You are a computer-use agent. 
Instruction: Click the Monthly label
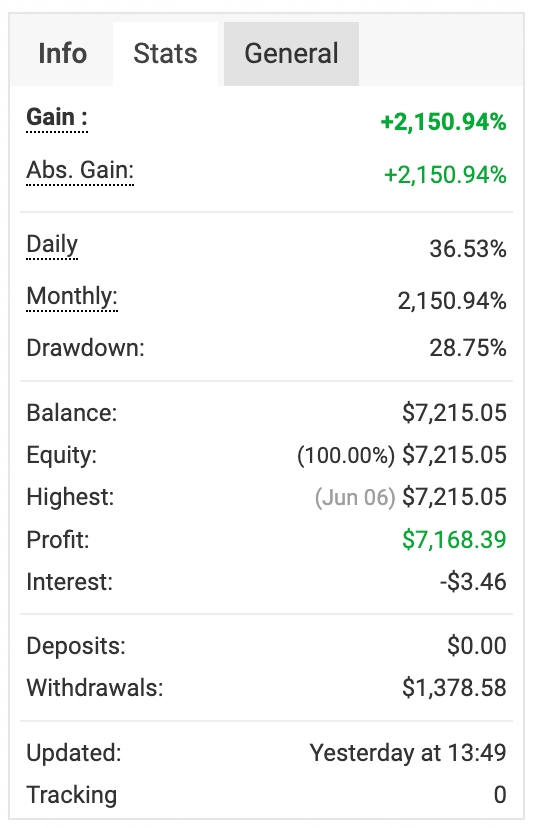(72, 296)
